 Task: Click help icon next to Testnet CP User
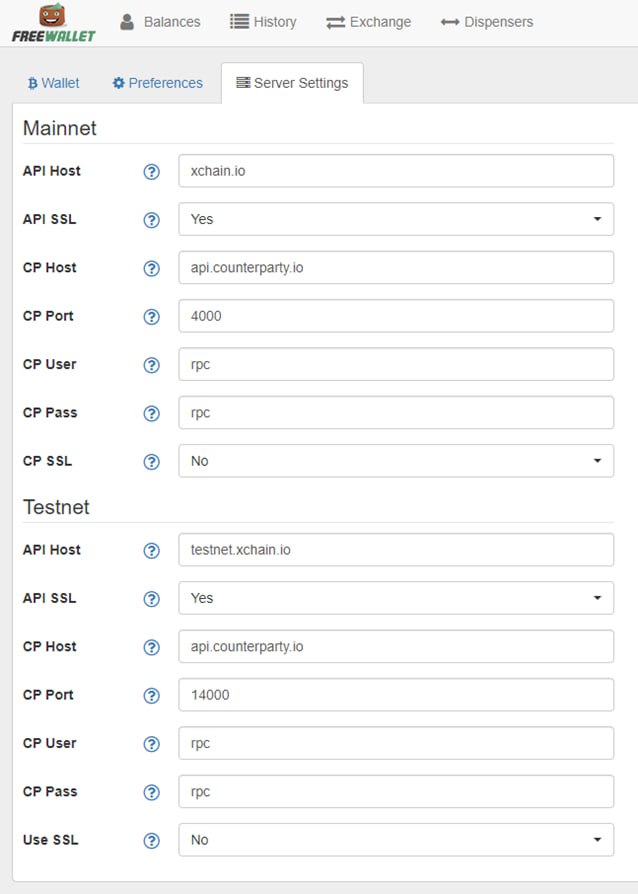coord(151,744)
